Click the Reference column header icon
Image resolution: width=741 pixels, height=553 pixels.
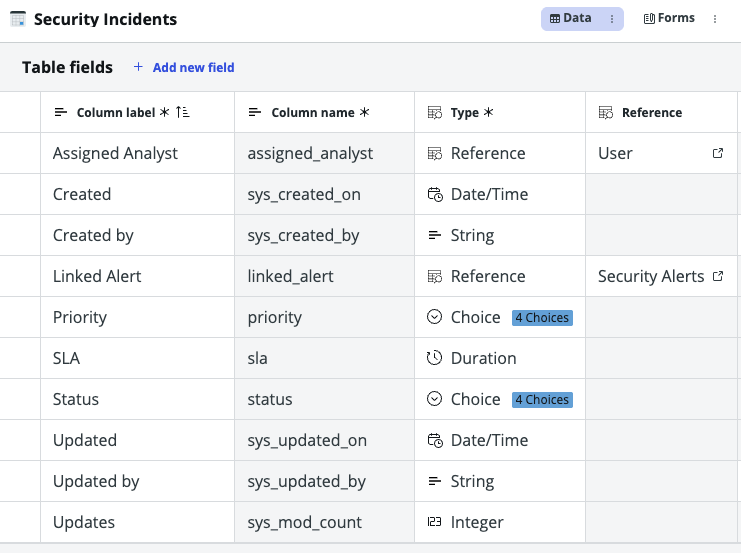coord(606,112)
